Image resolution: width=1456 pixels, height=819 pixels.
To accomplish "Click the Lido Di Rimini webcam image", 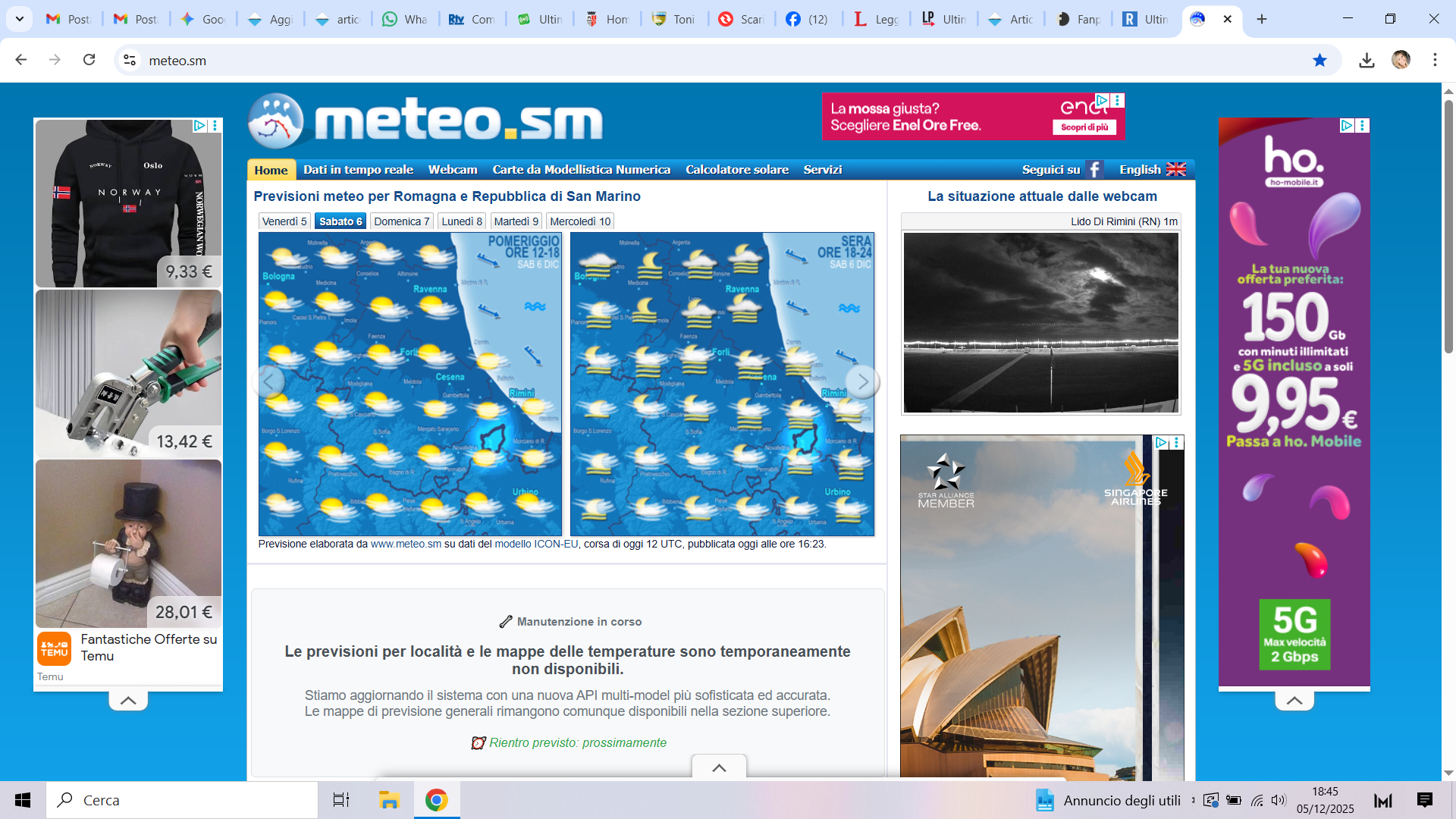I will point(1040,323).
